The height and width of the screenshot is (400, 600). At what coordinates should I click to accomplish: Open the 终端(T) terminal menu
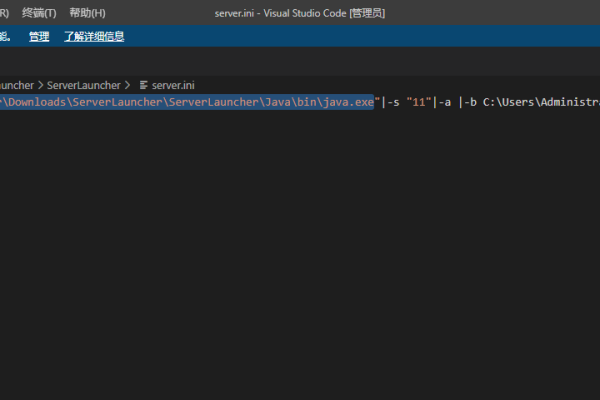click(x=39, y=13)
